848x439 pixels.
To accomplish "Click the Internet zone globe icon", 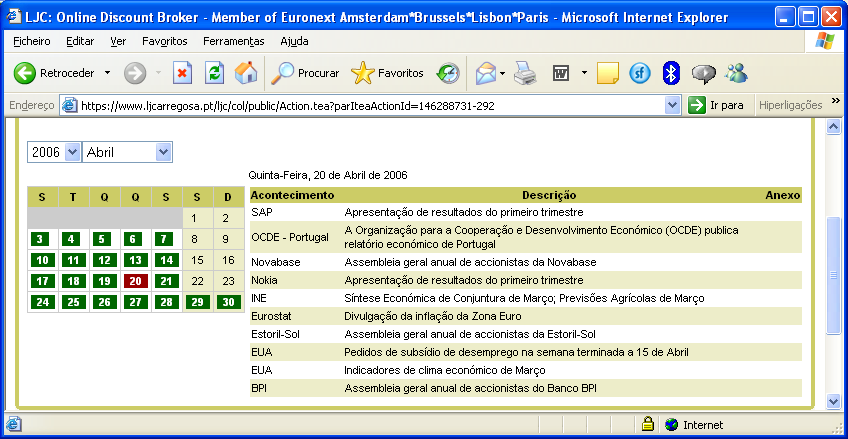I will (x=672, y=424).
